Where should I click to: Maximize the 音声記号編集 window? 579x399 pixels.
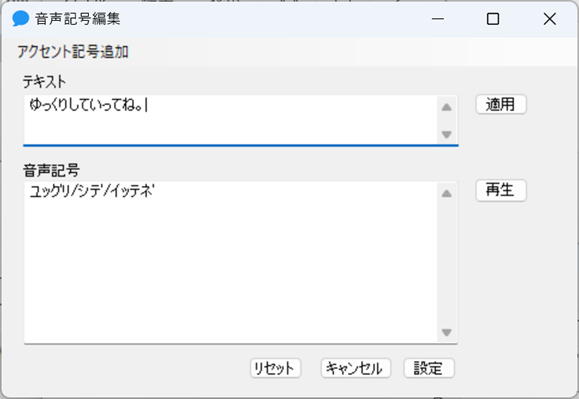[493, 18]
